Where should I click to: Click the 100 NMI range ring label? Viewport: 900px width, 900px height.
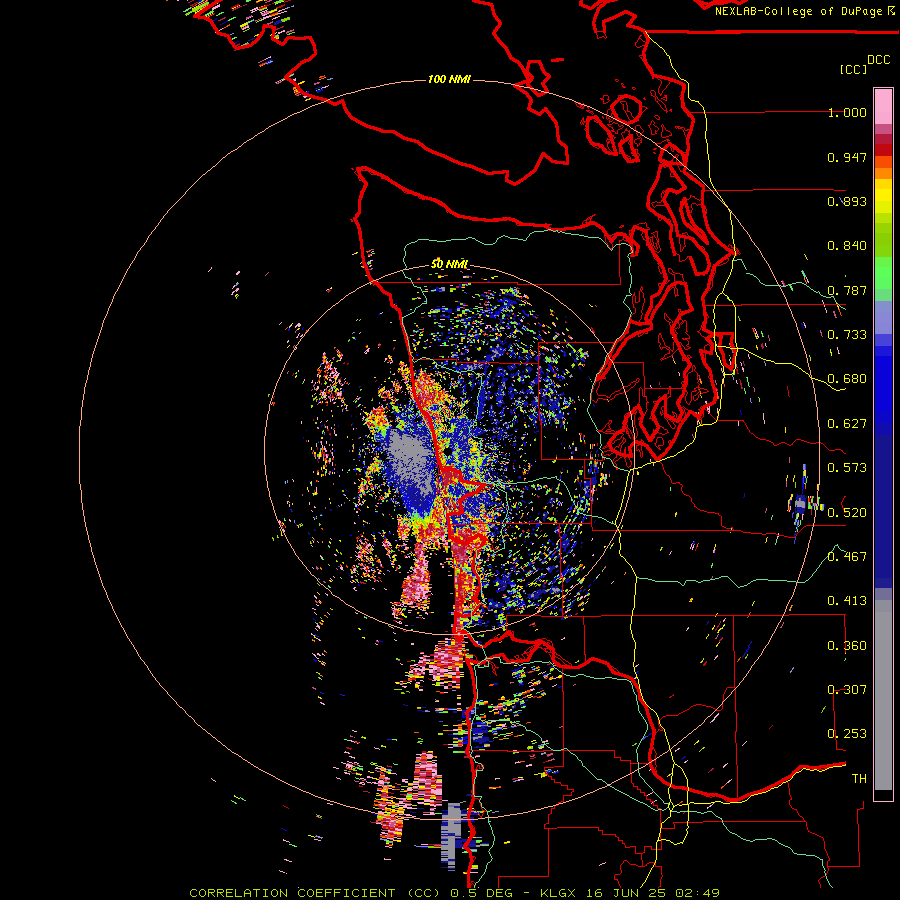[449, 79]
